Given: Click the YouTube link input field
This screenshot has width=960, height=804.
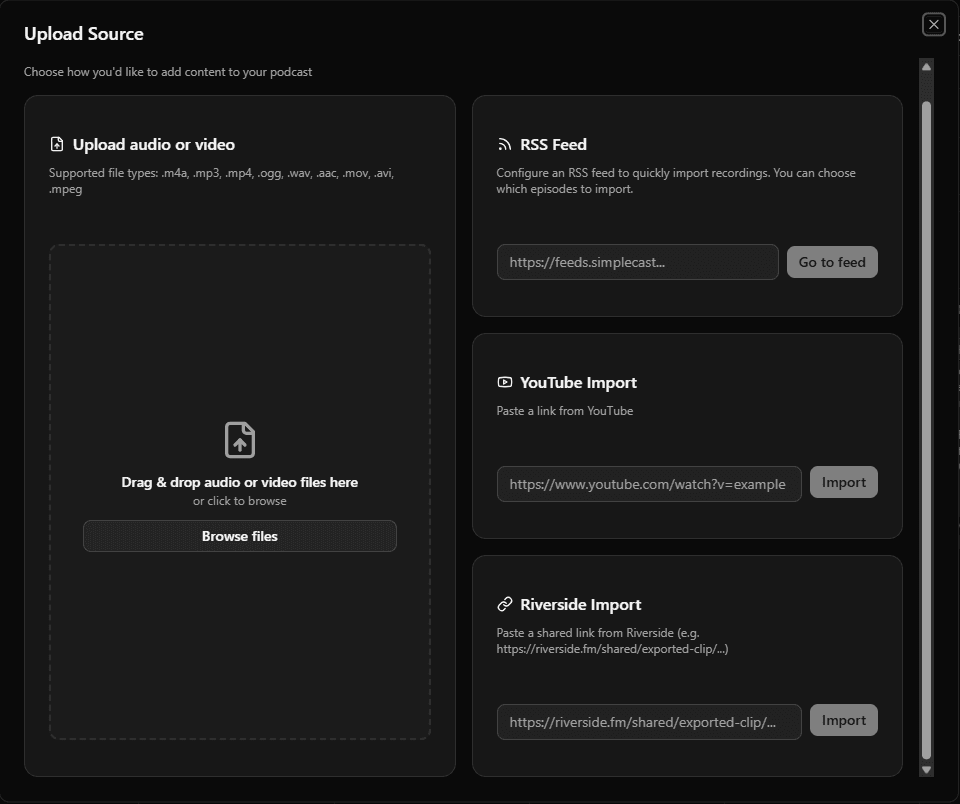Looking at the screenshot, I should point(648,483).
